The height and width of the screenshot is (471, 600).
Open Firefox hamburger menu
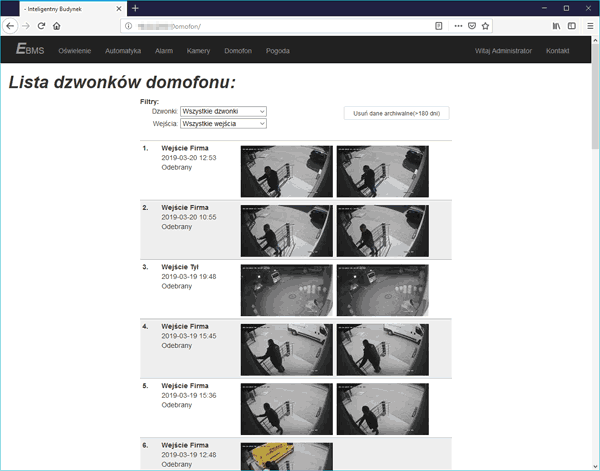(x=588, y=25)
